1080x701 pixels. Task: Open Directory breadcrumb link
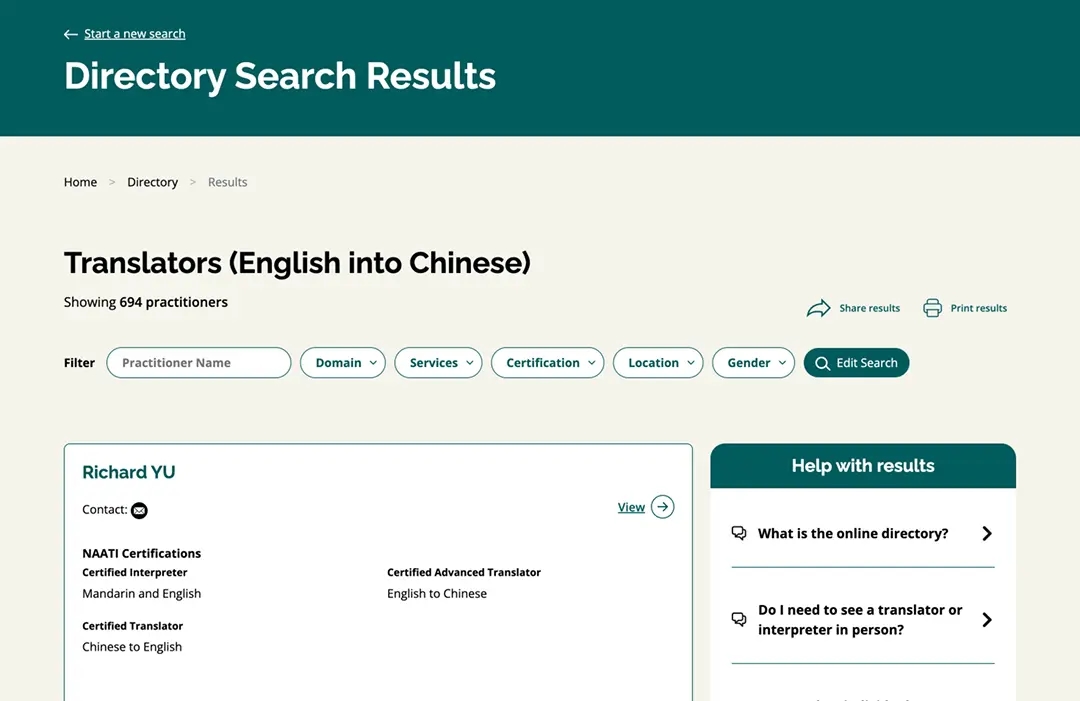pos(152,182)
